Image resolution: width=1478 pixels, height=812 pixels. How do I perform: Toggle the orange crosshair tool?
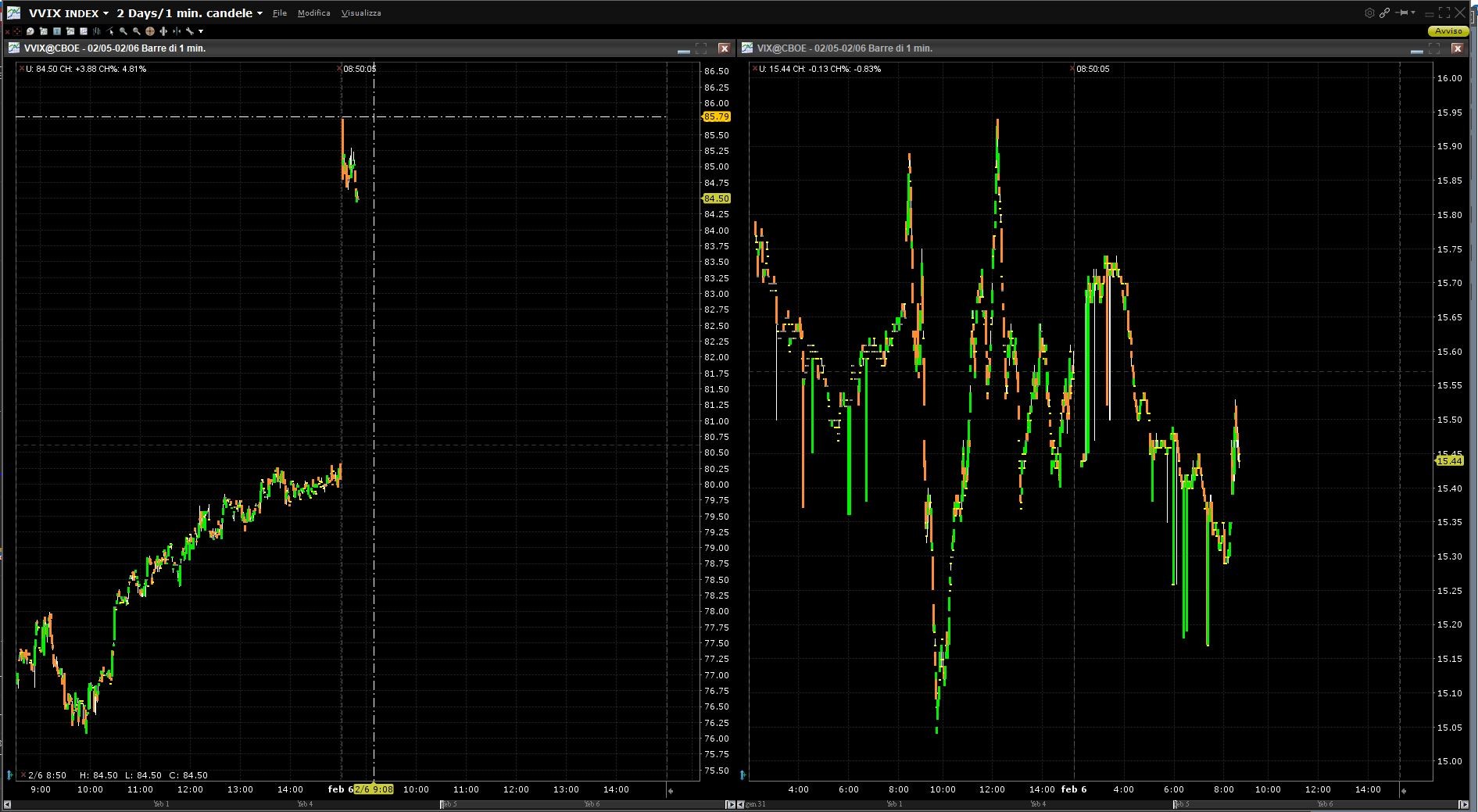[150, 31]
